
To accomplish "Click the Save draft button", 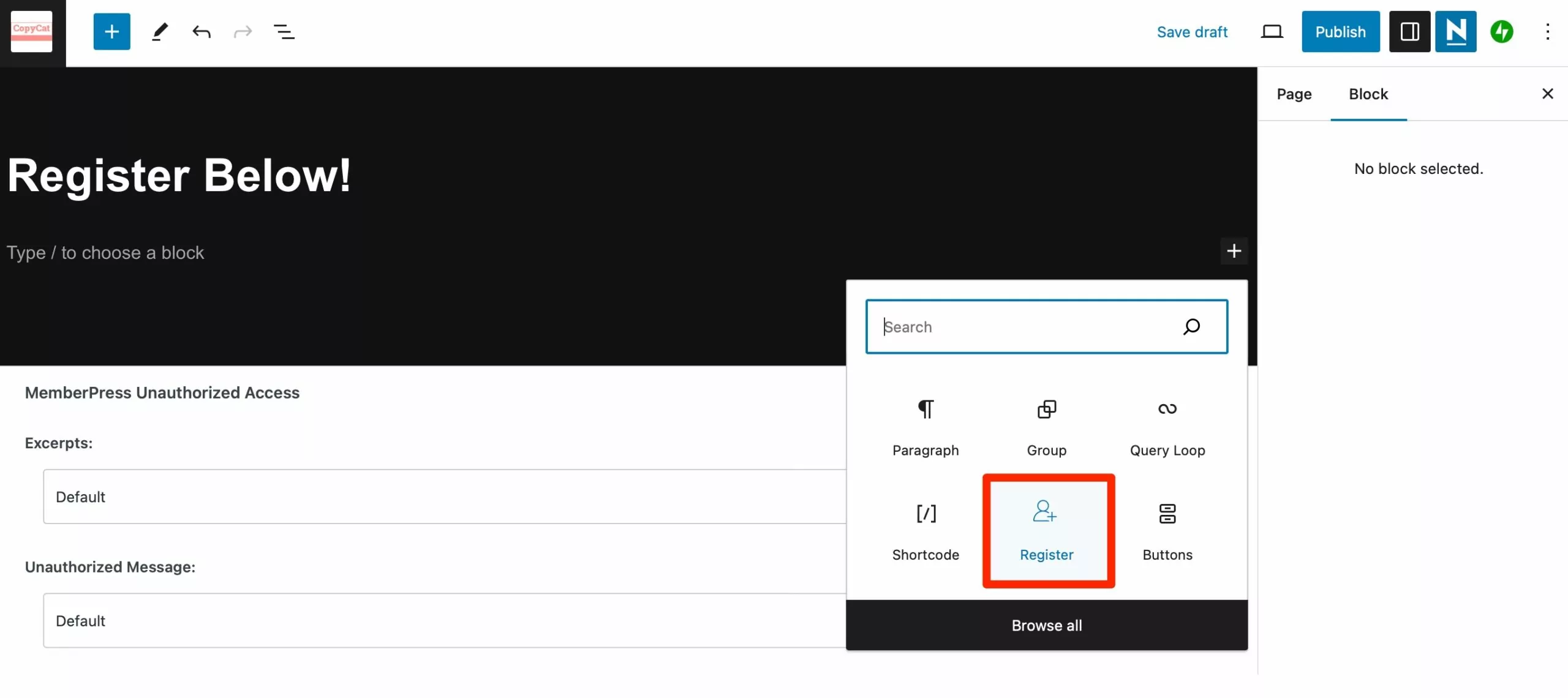I will click(x=1193, y=31).
